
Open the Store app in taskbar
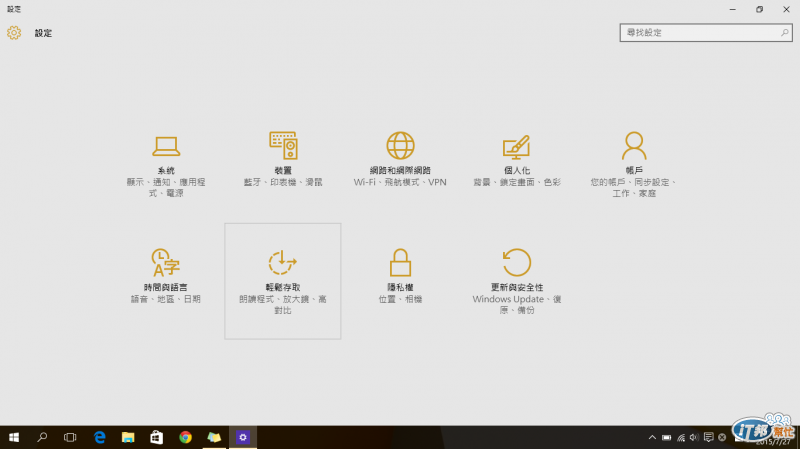157,437
